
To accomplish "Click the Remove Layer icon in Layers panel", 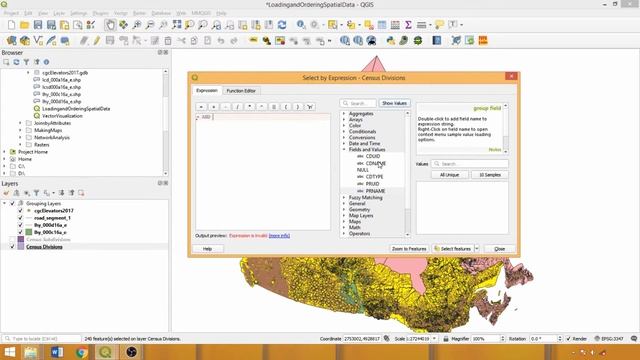I will click(x=81, y=193).
